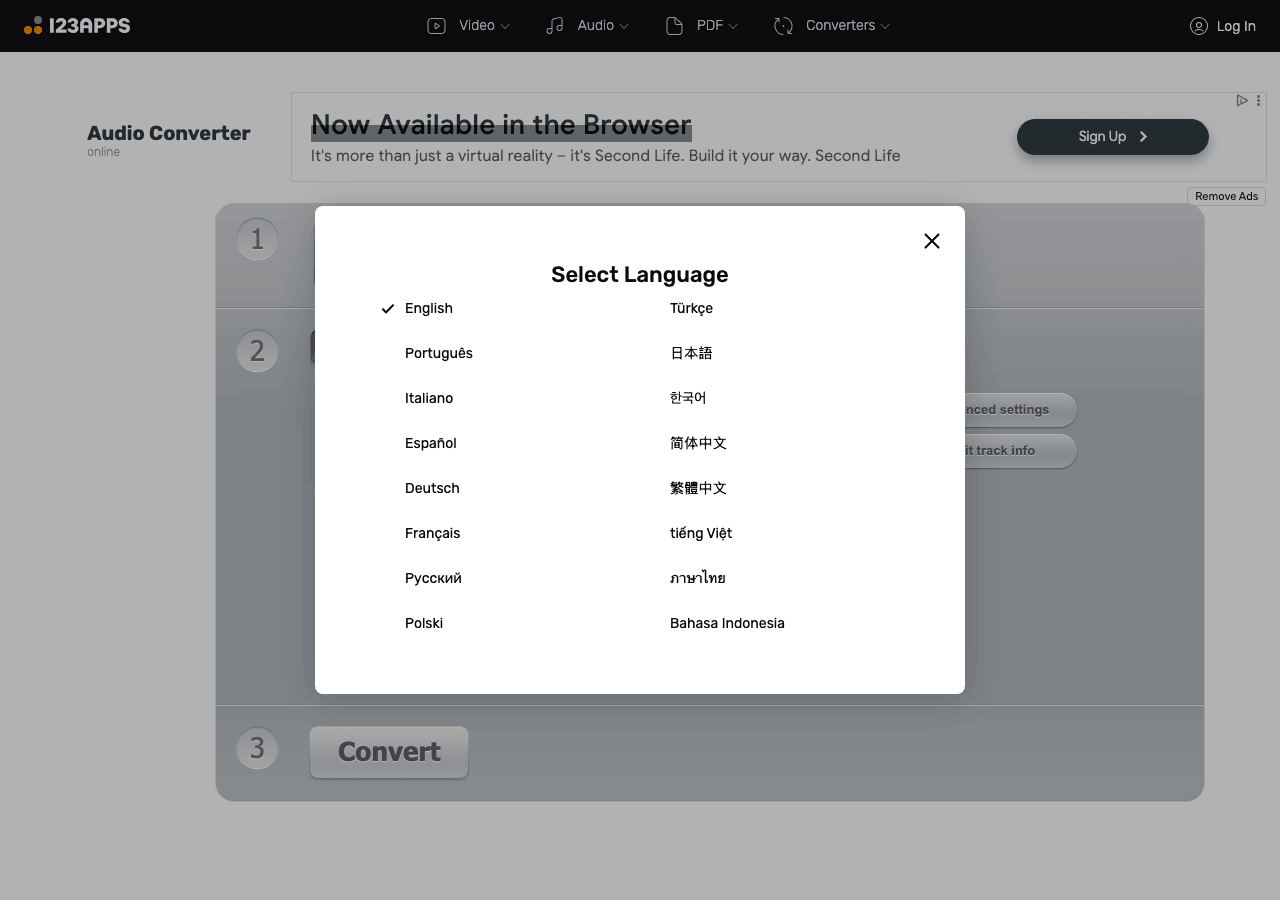
Task: Click the Video play icon in header
Action: (x=436, y=26)
